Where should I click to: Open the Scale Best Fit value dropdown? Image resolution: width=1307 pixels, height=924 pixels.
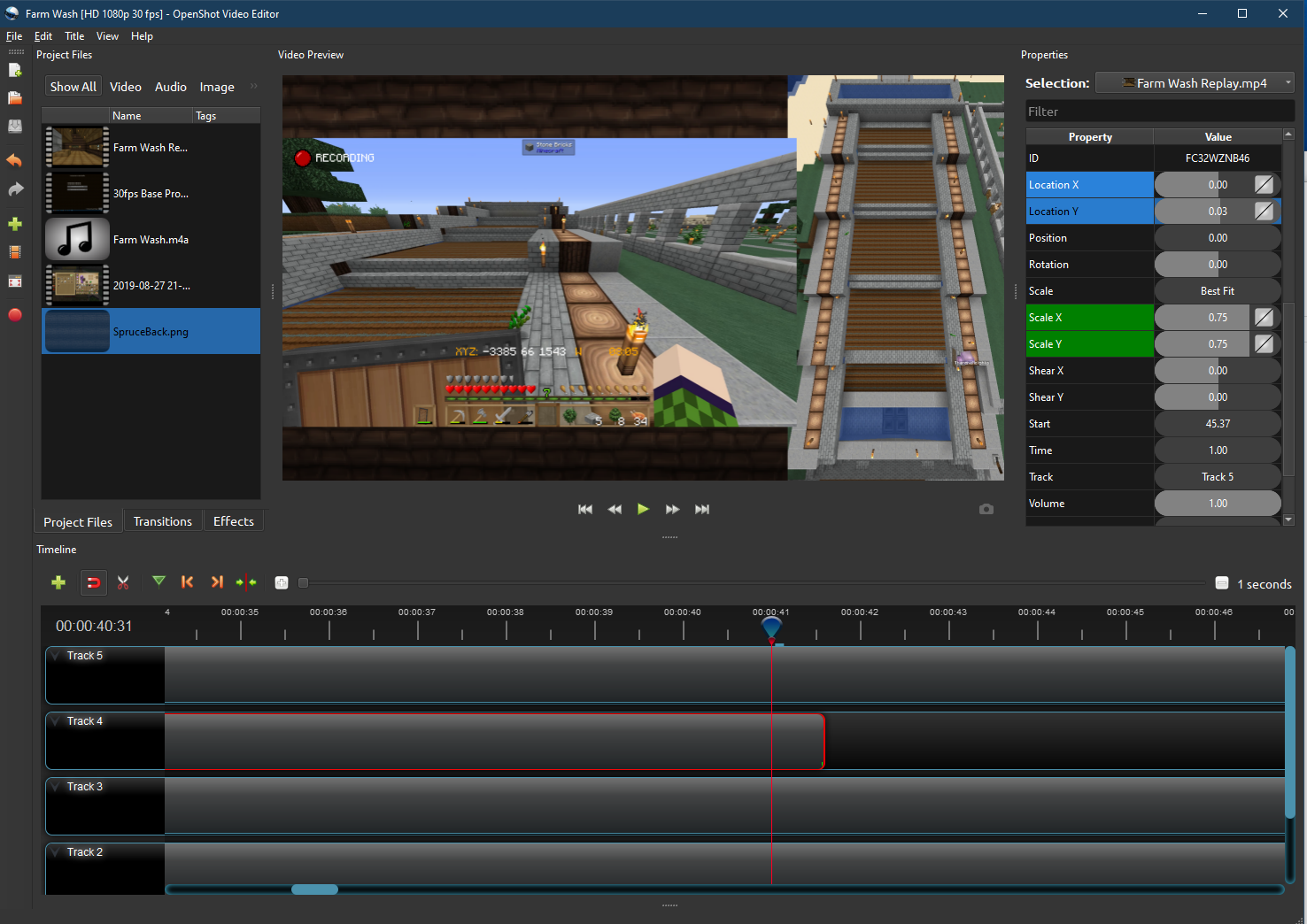click(x=1218, y=291)
